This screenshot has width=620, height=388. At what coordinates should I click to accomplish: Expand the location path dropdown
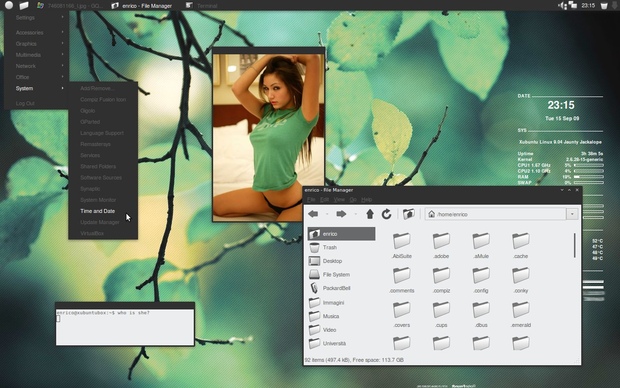pyautogui.click(x=572, y=214)
